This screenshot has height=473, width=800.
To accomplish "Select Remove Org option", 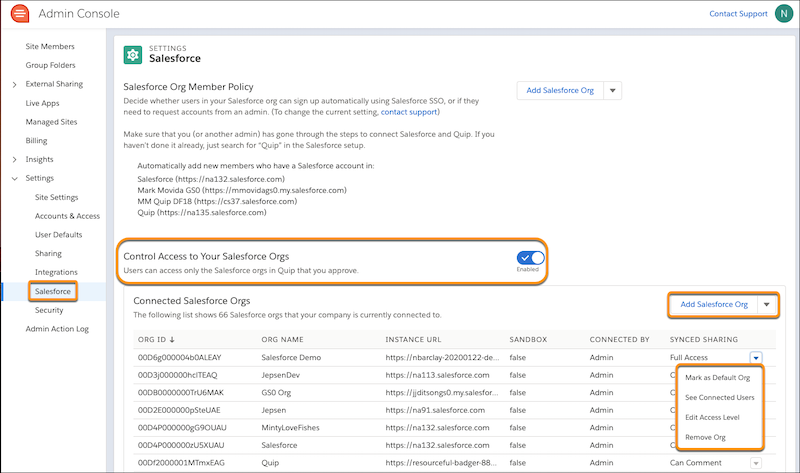I will point(705,437).
